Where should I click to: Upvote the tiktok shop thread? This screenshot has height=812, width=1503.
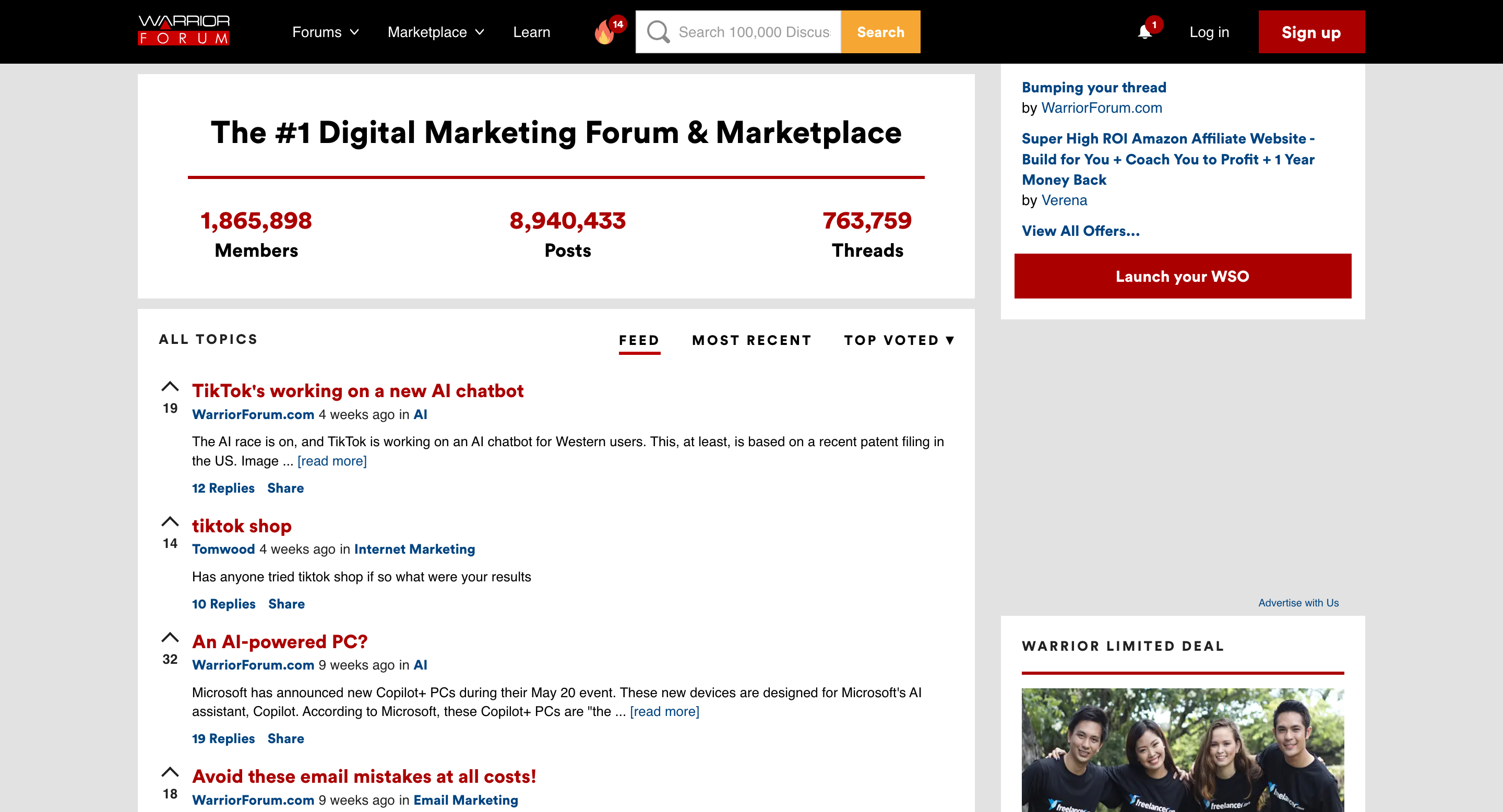[x=170, y=521]
